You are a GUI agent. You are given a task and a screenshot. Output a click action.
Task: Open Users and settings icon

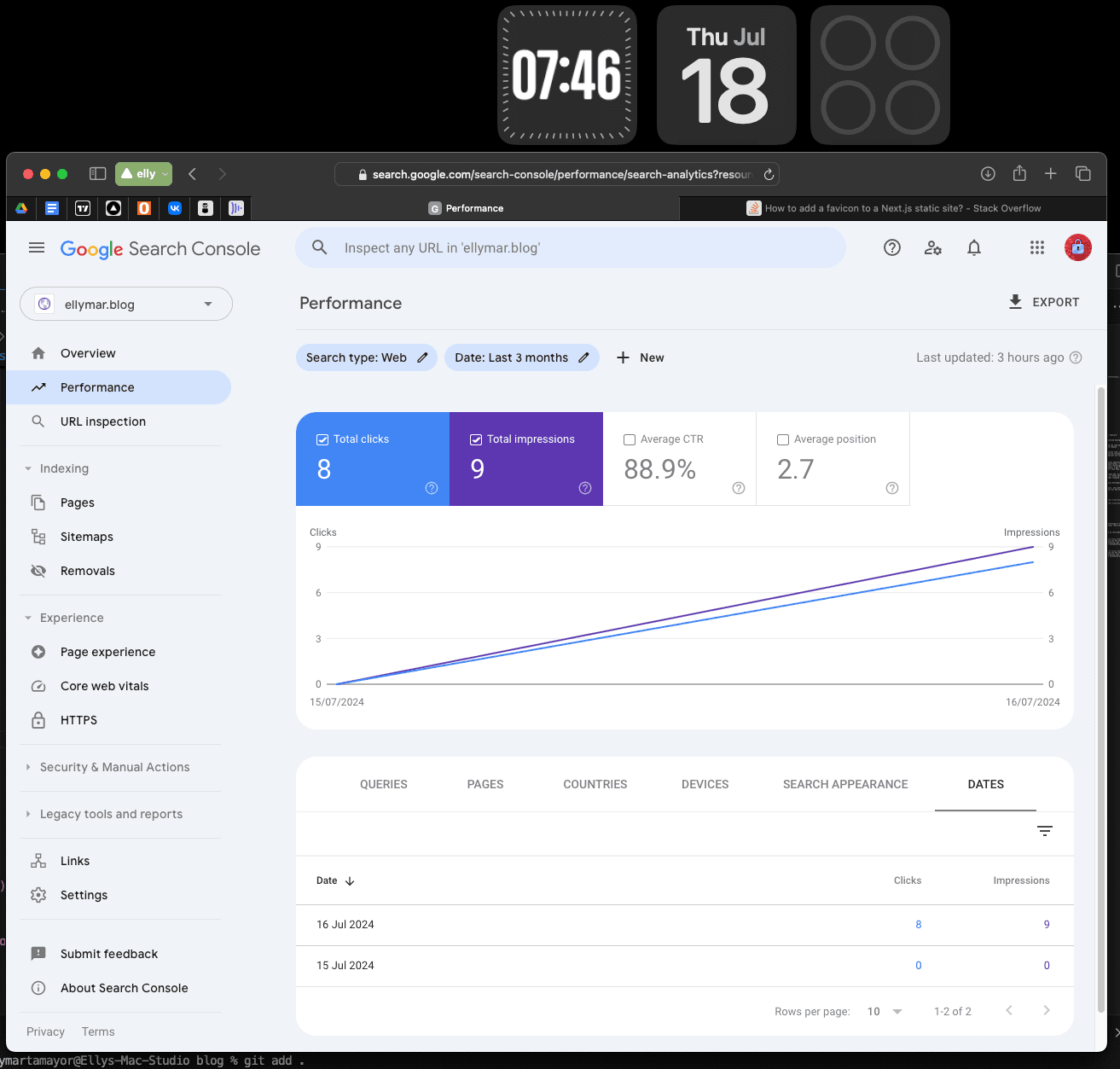point(933,247)
